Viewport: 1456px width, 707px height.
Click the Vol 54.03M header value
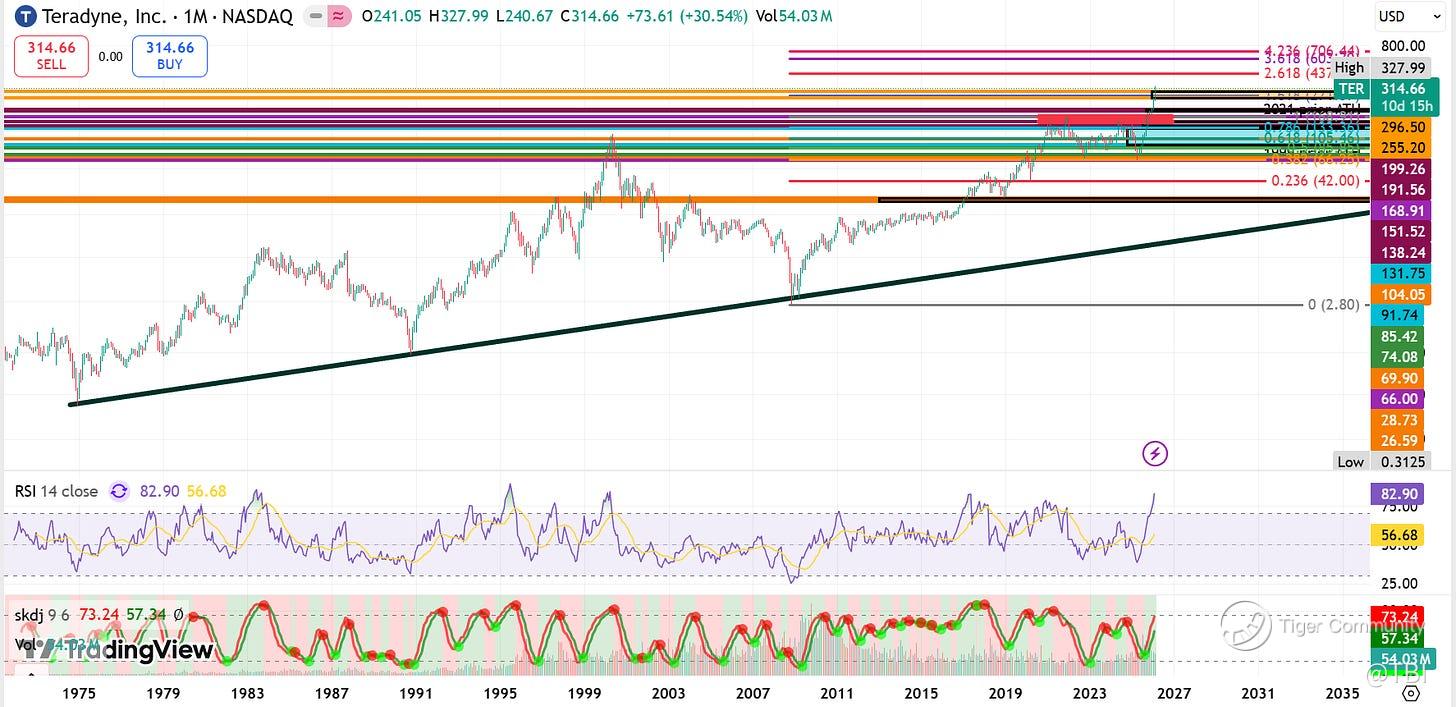point(795,16)
